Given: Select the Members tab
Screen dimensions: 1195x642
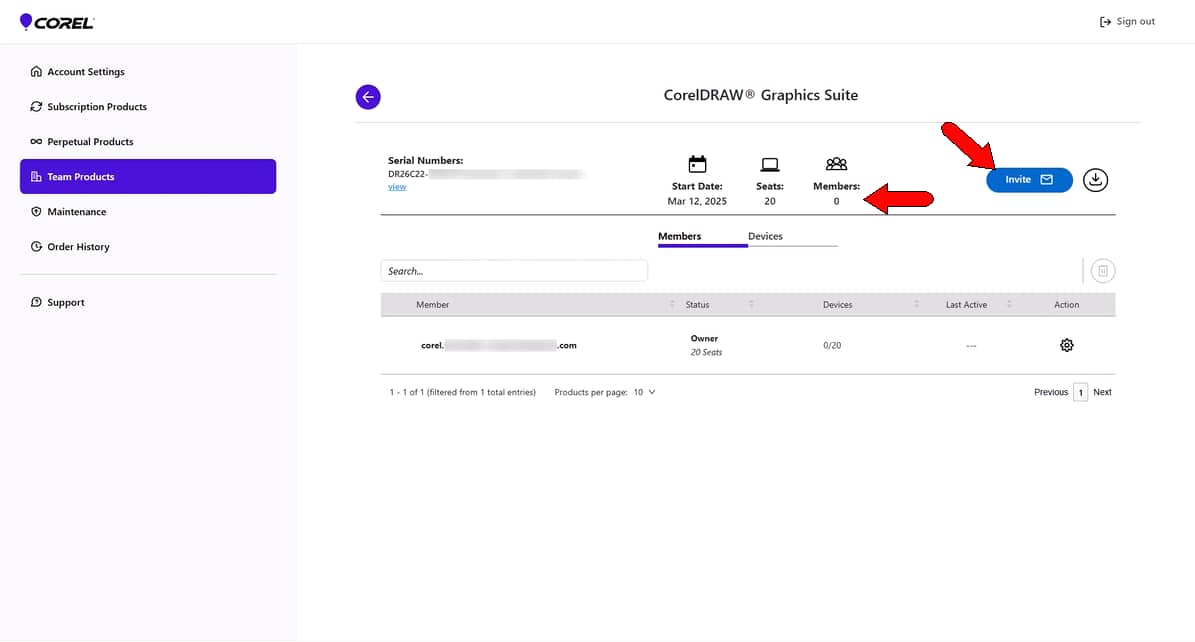Looking at the screenshot, I should (x=680, y=236).
